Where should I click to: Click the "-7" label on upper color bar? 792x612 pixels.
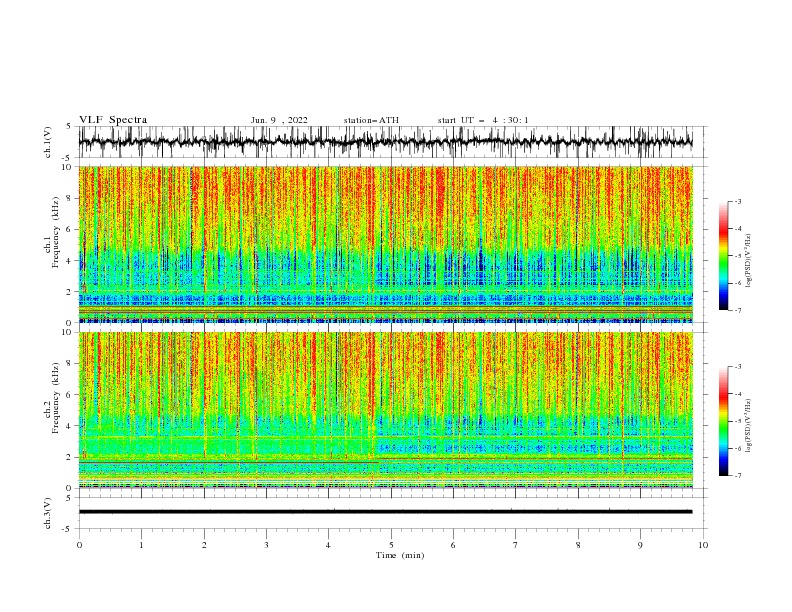click(x=737, y=310)
